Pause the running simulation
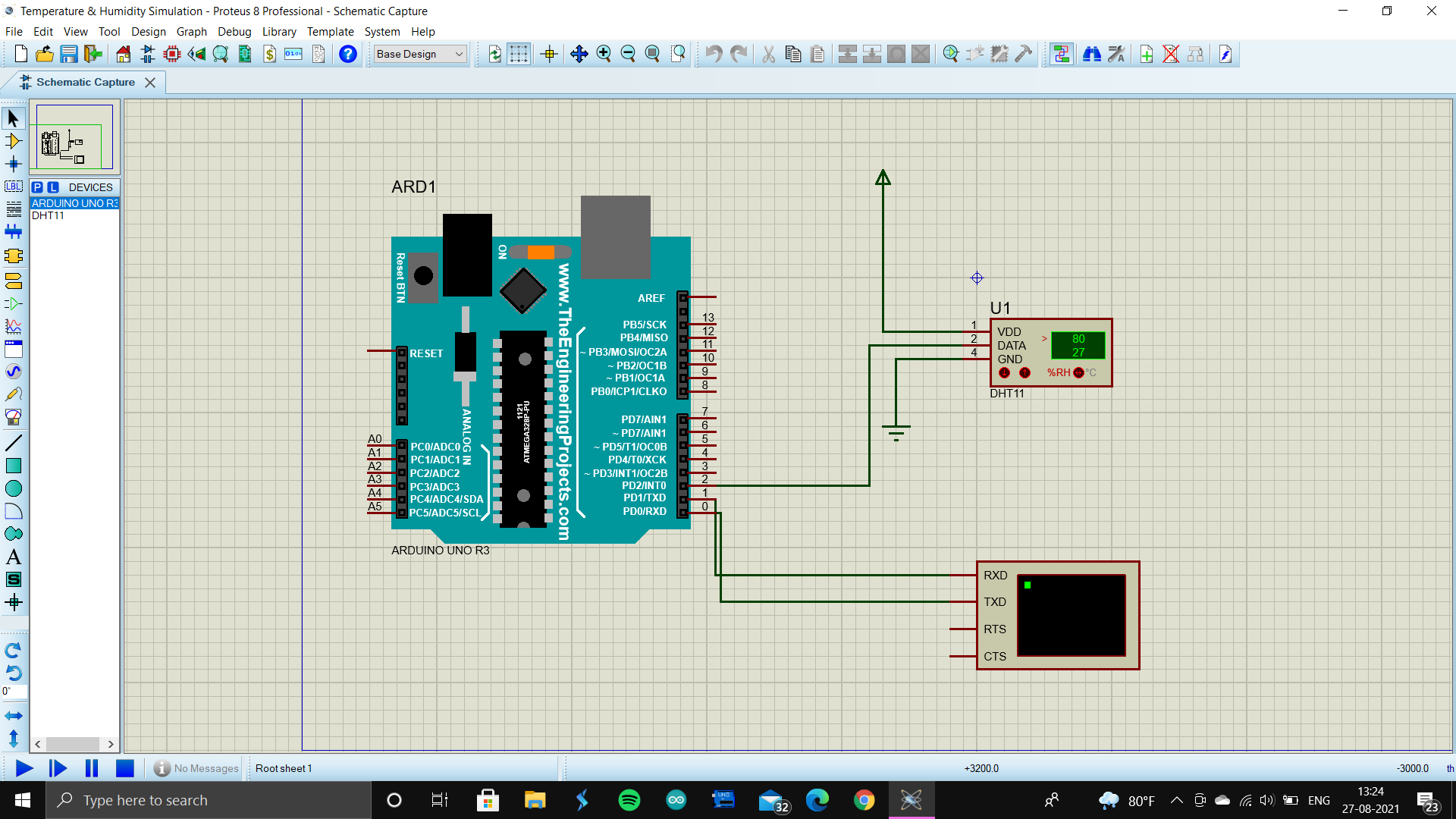 (92, 768)
